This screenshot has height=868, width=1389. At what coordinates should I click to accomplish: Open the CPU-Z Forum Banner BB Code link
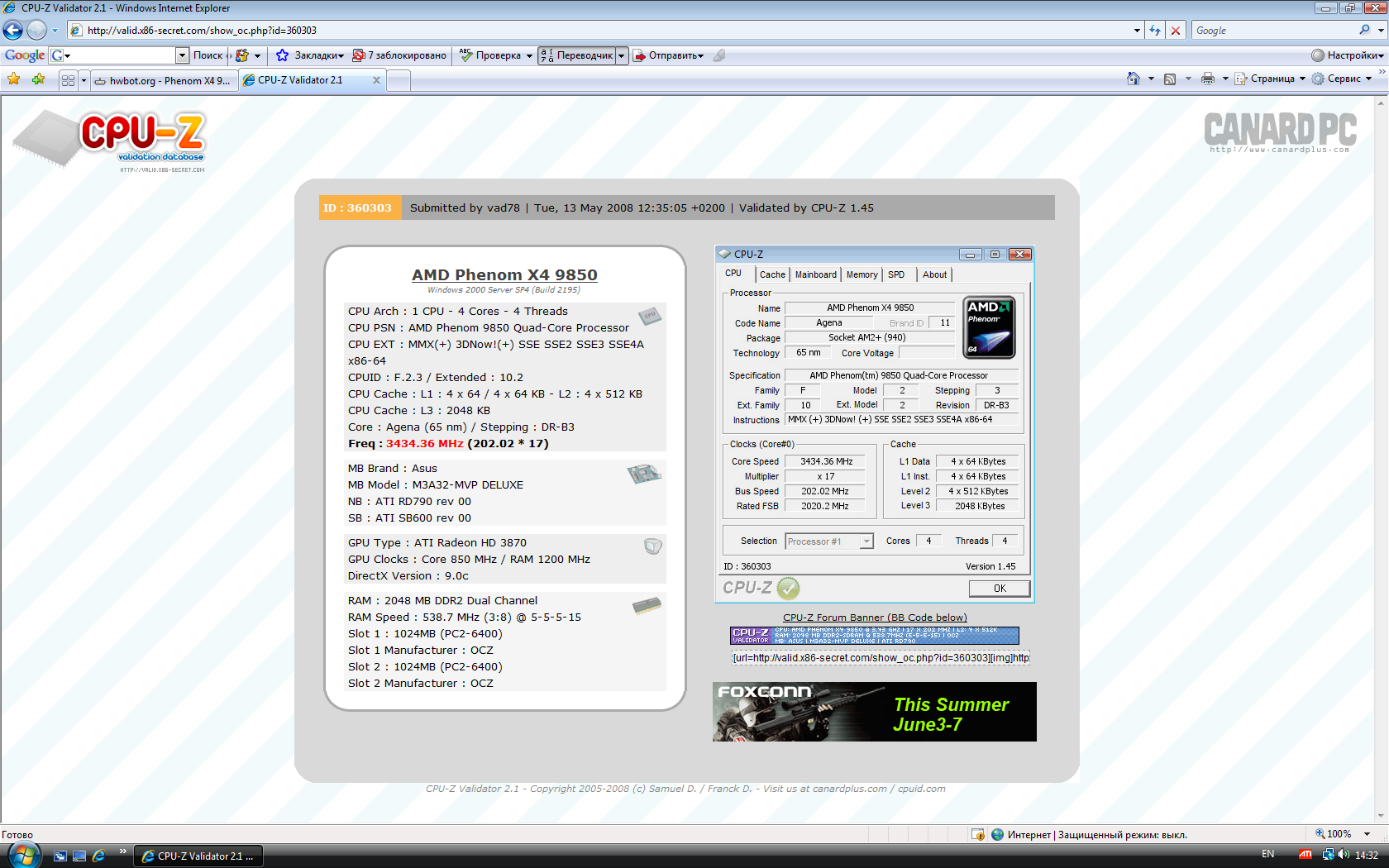point(875,618)
